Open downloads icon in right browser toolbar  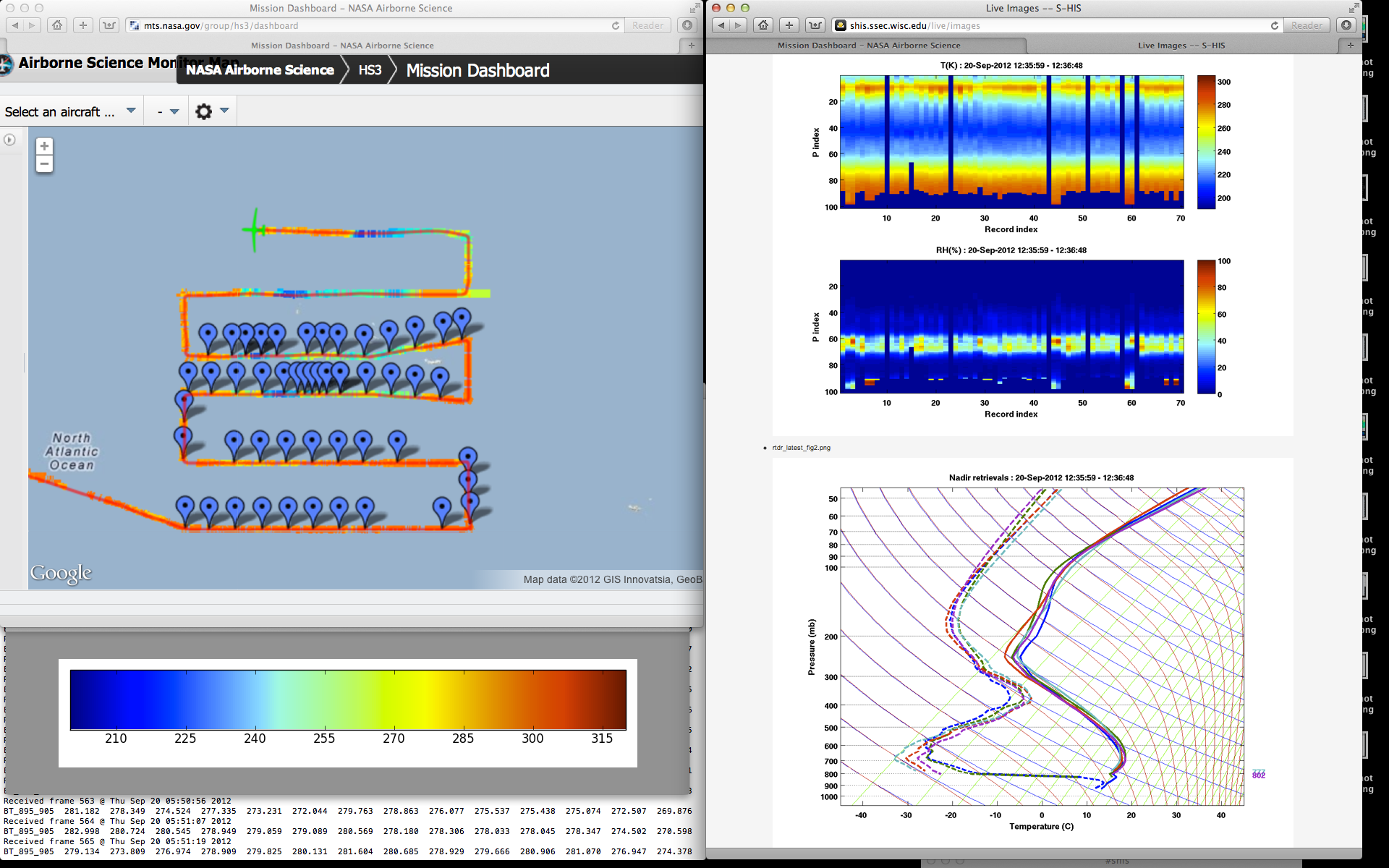[x=1346, y=25]
